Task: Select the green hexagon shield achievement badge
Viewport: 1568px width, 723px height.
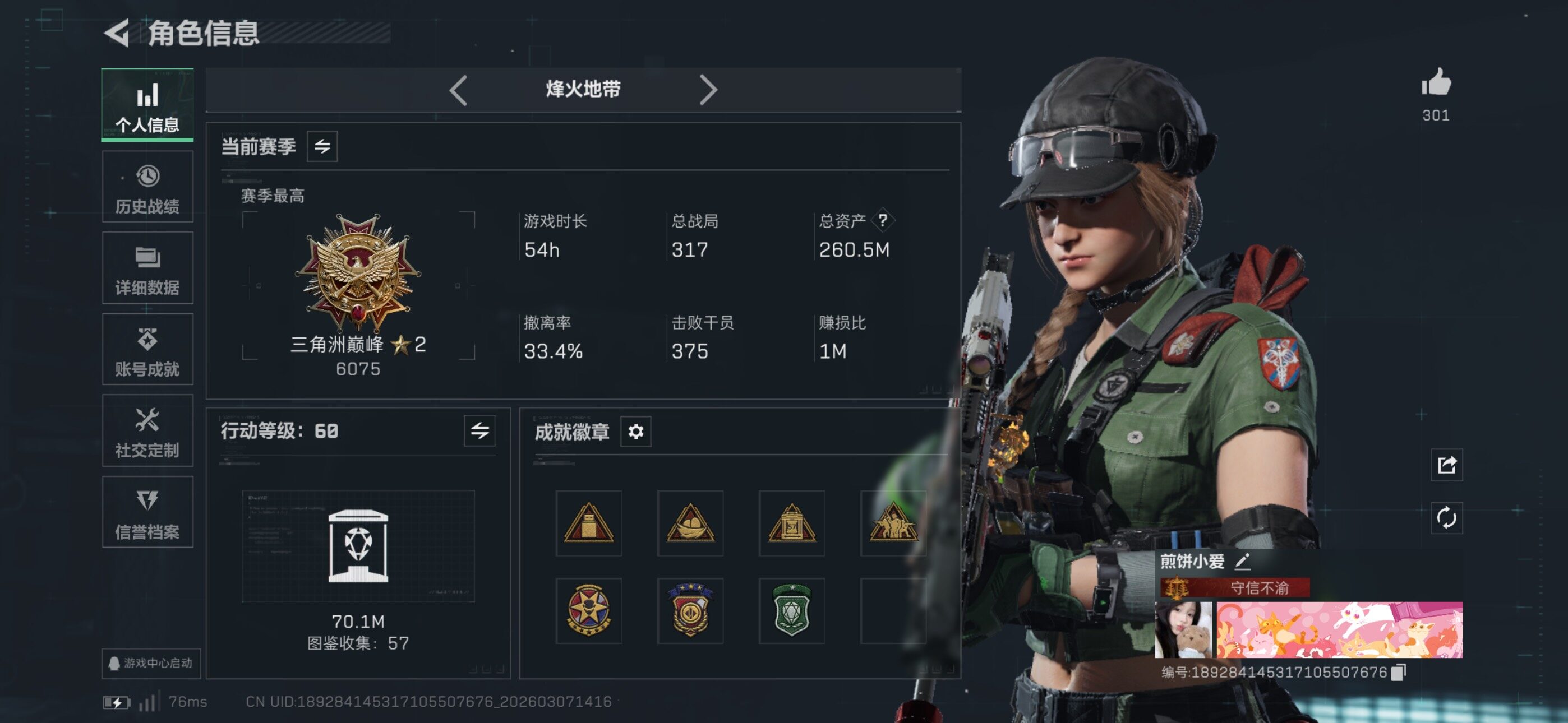Action: pyautogui.click(x=791, y=610)
